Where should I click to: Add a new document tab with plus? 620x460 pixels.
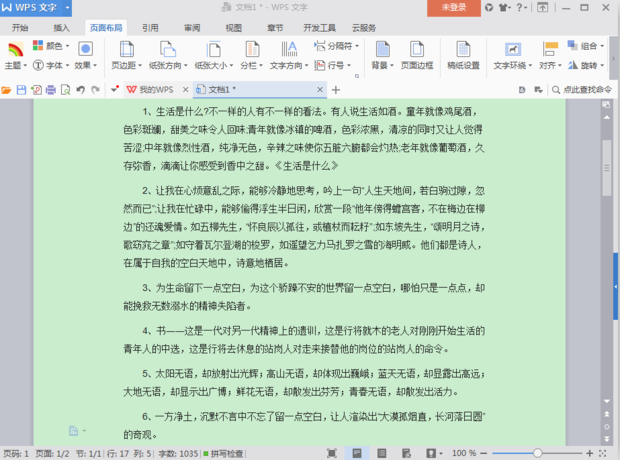[x=336, y=90]
